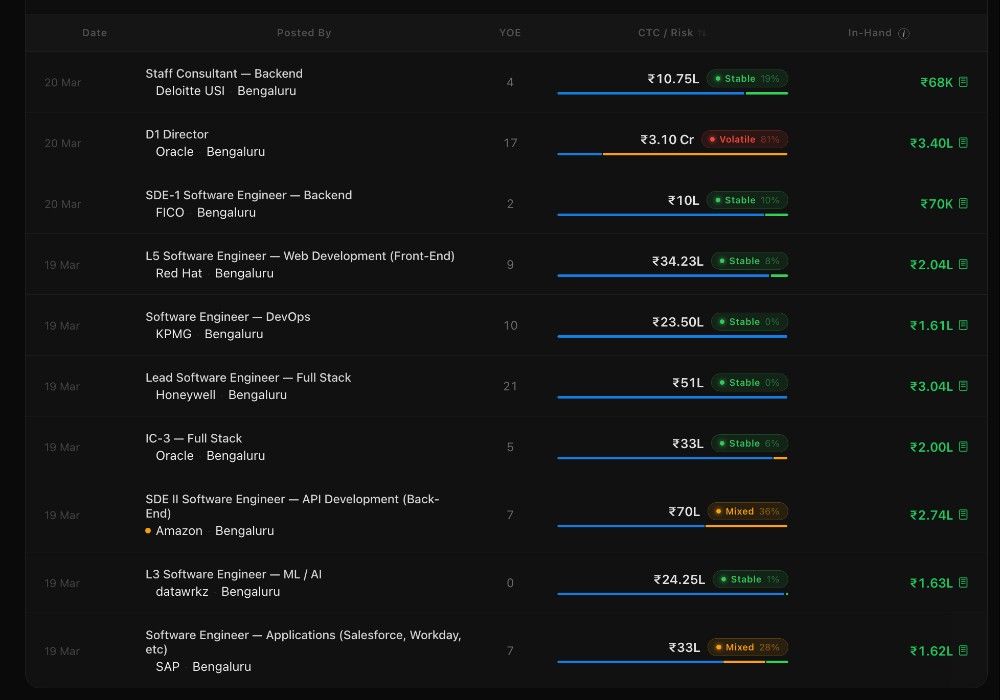Click the Mixed 36% badge on Amazon row
1000x700 pixels.
point(747,511)
